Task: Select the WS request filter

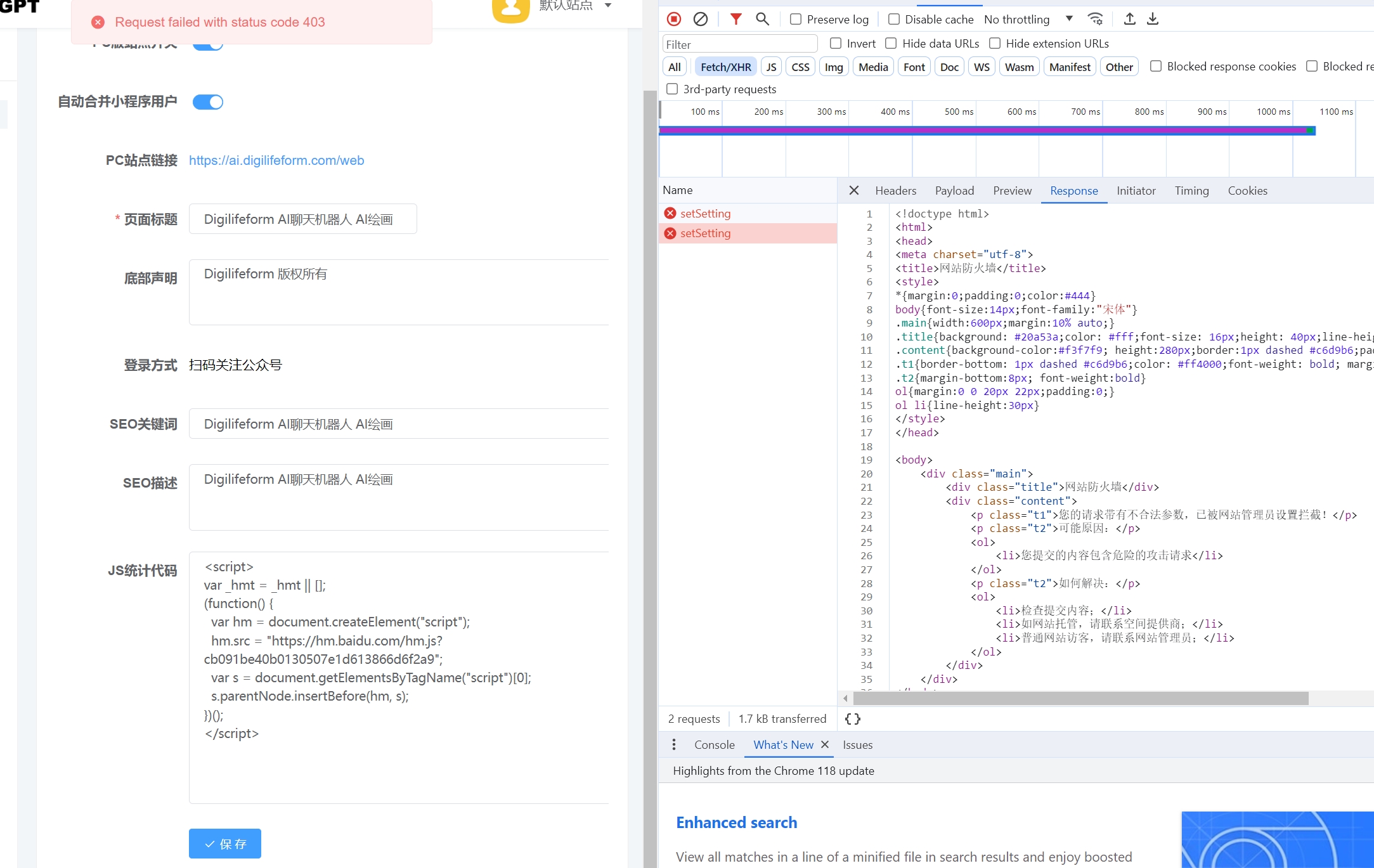Action: tap(982, 67)
